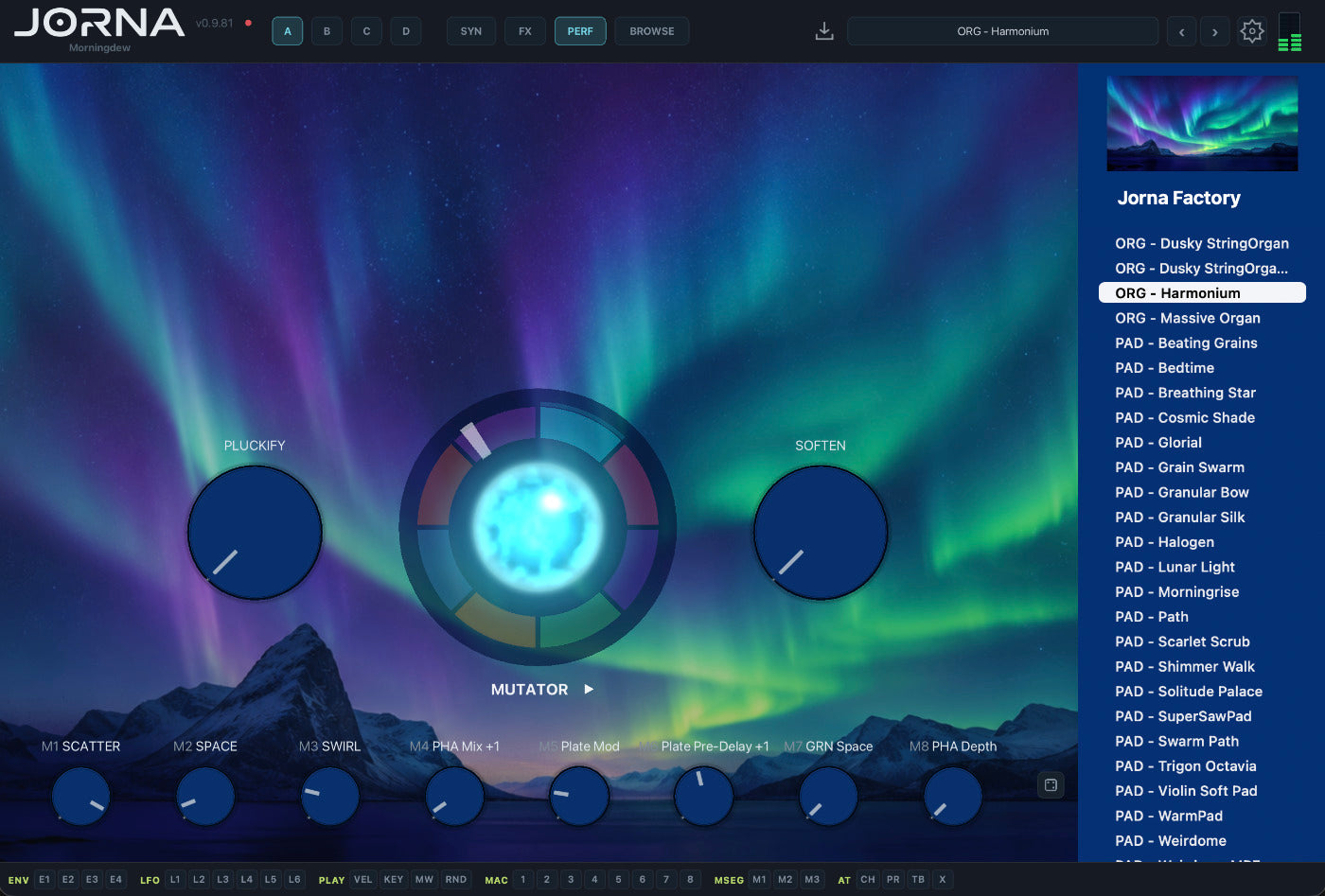Click the green output level meter
1325x896 pixels.
[x=1289, y=32]
